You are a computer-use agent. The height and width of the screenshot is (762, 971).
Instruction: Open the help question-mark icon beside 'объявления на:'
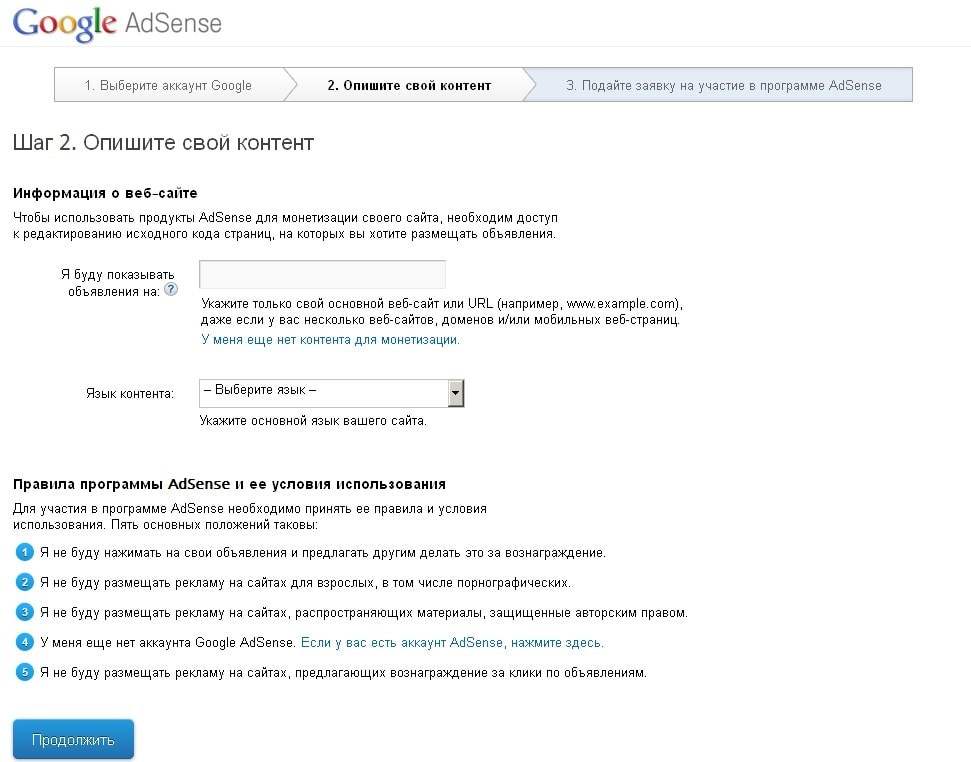(170, 290)
